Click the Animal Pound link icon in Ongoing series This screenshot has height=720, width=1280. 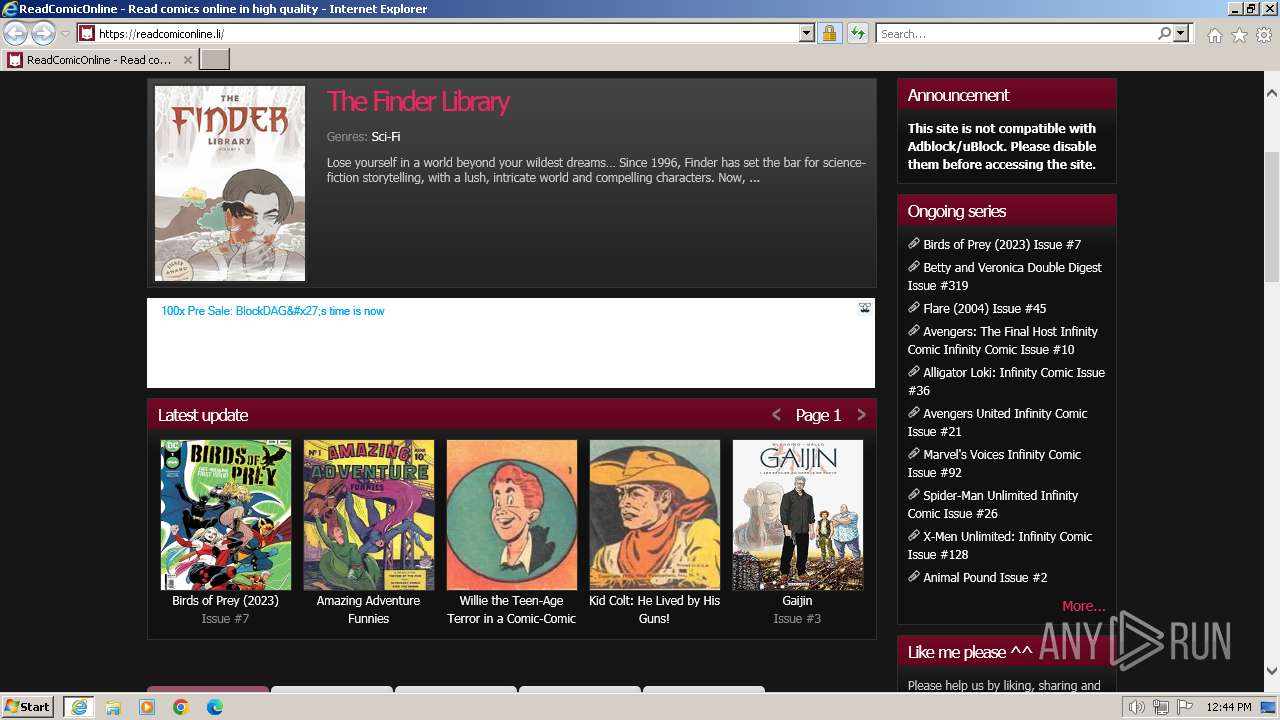coord(914,576)
